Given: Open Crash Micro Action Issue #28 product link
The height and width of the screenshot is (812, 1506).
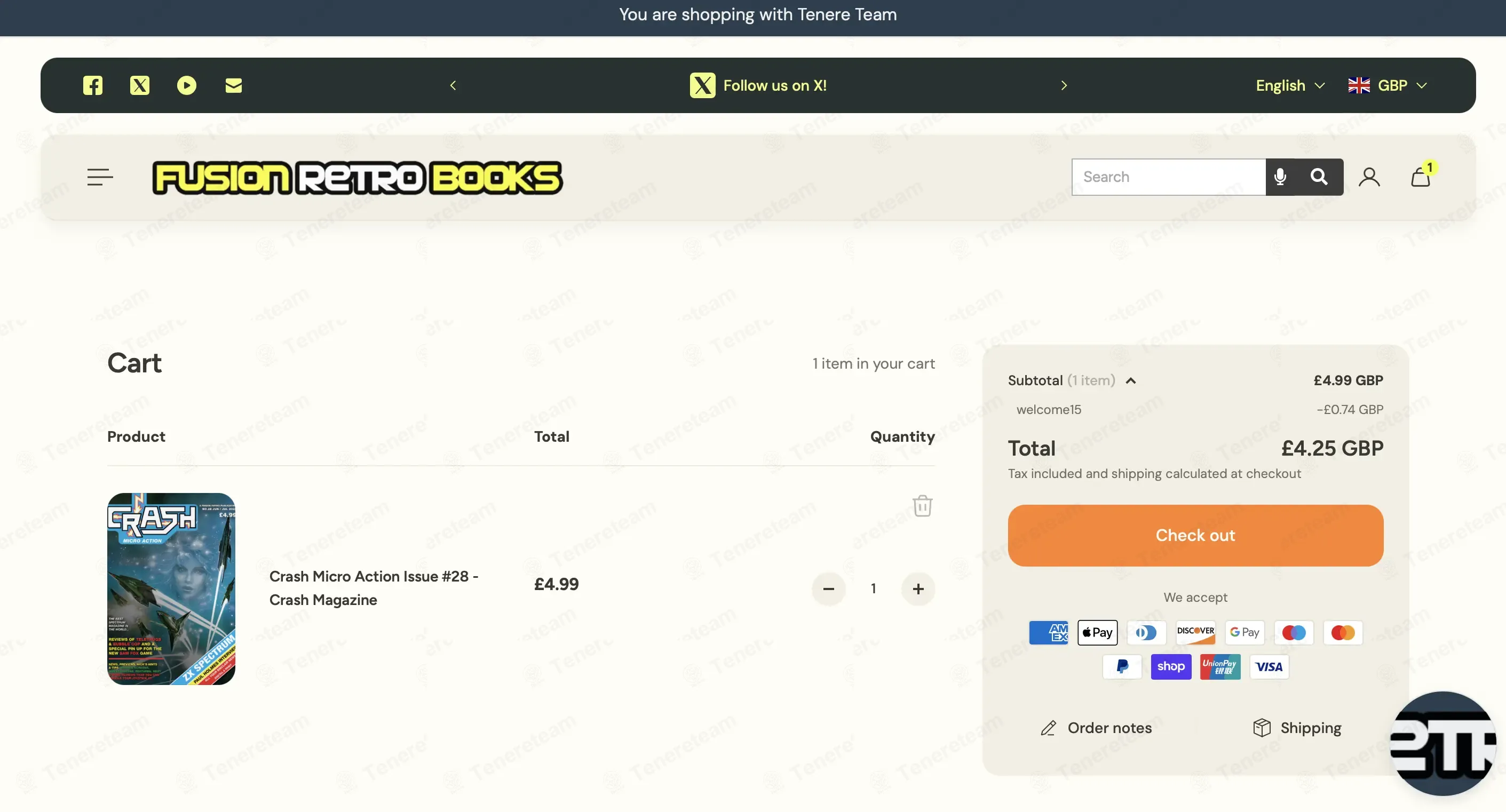Looking at the screenshot, I should tap(374, 588).
